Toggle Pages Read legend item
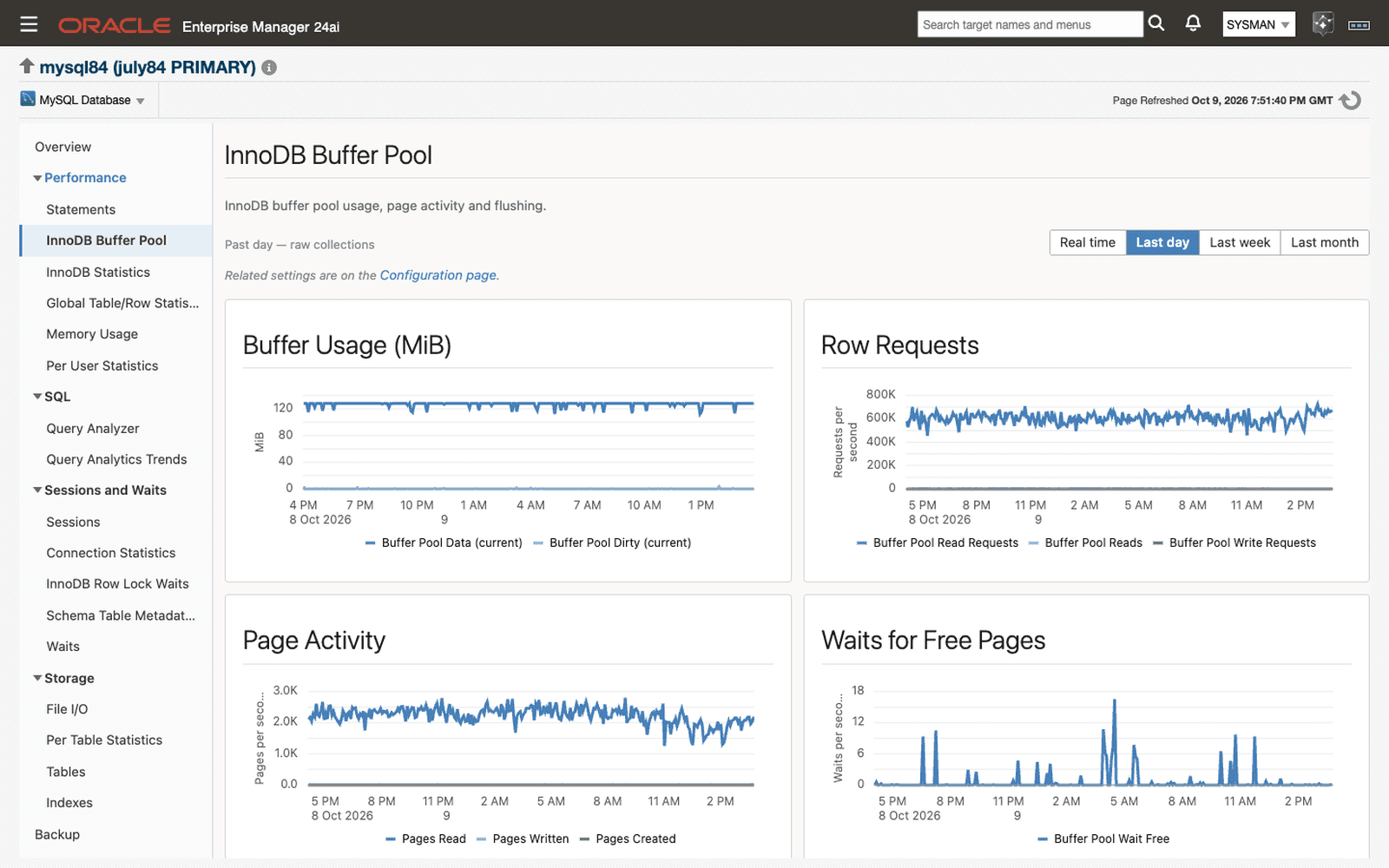This screenshot has height=868, width=1389. point(425,838)
